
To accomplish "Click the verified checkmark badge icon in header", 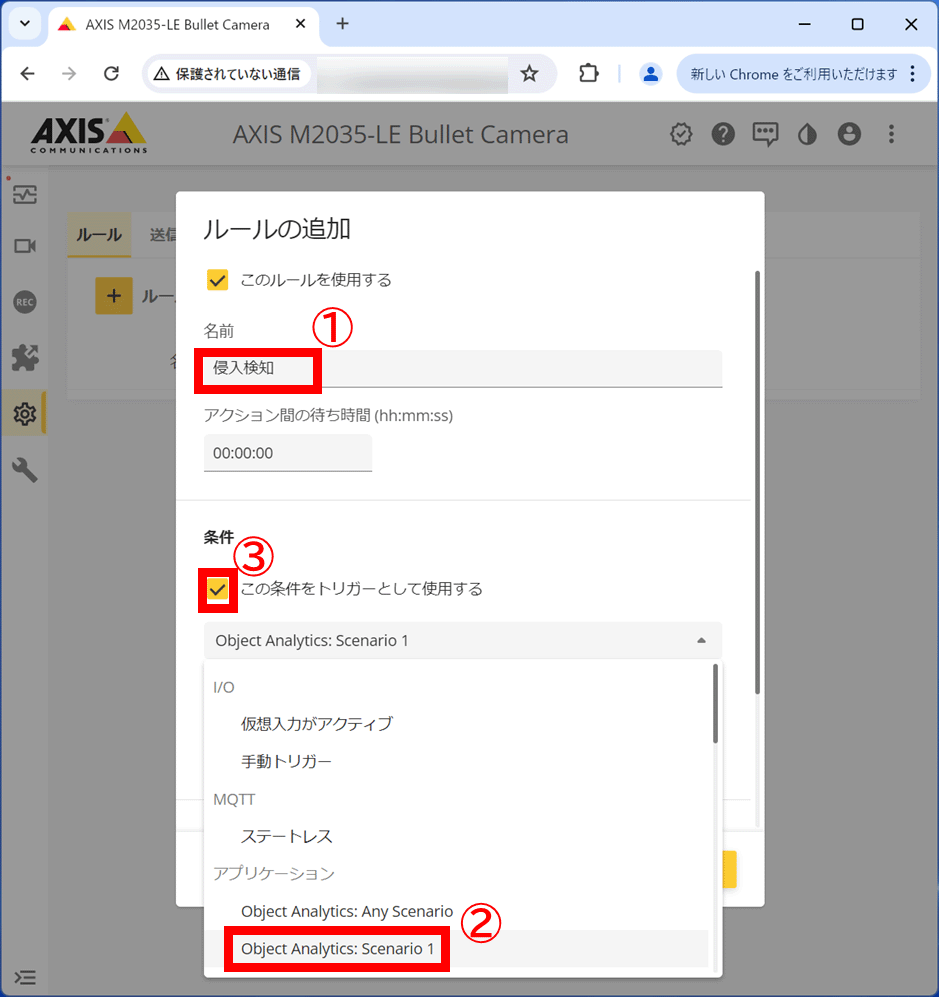I will [681, 134].
